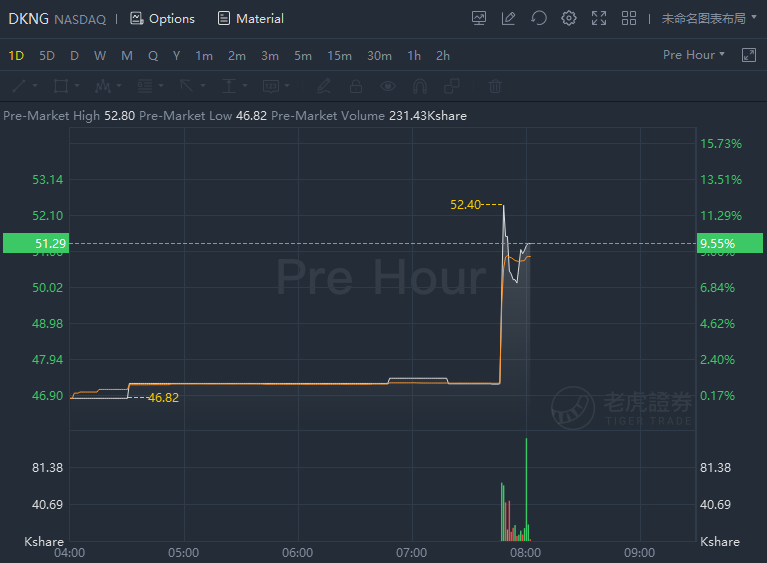Viewport: 767px width, 563px height.
Task: Select the Fibonacci levels drawing tool
Action: tap(145, 86)
